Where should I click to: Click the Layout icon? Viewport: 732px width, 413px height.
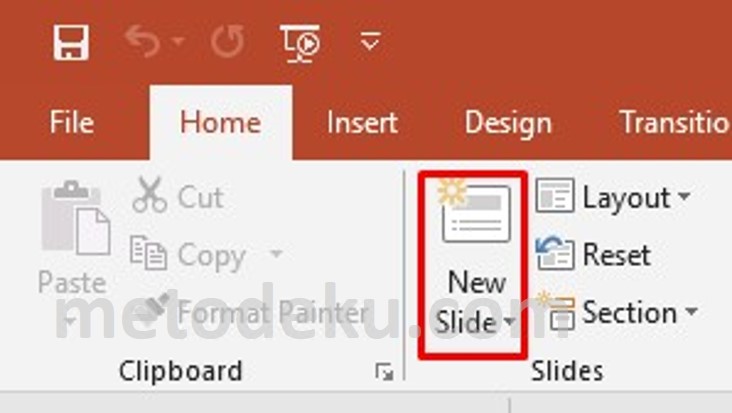(555, 196)
